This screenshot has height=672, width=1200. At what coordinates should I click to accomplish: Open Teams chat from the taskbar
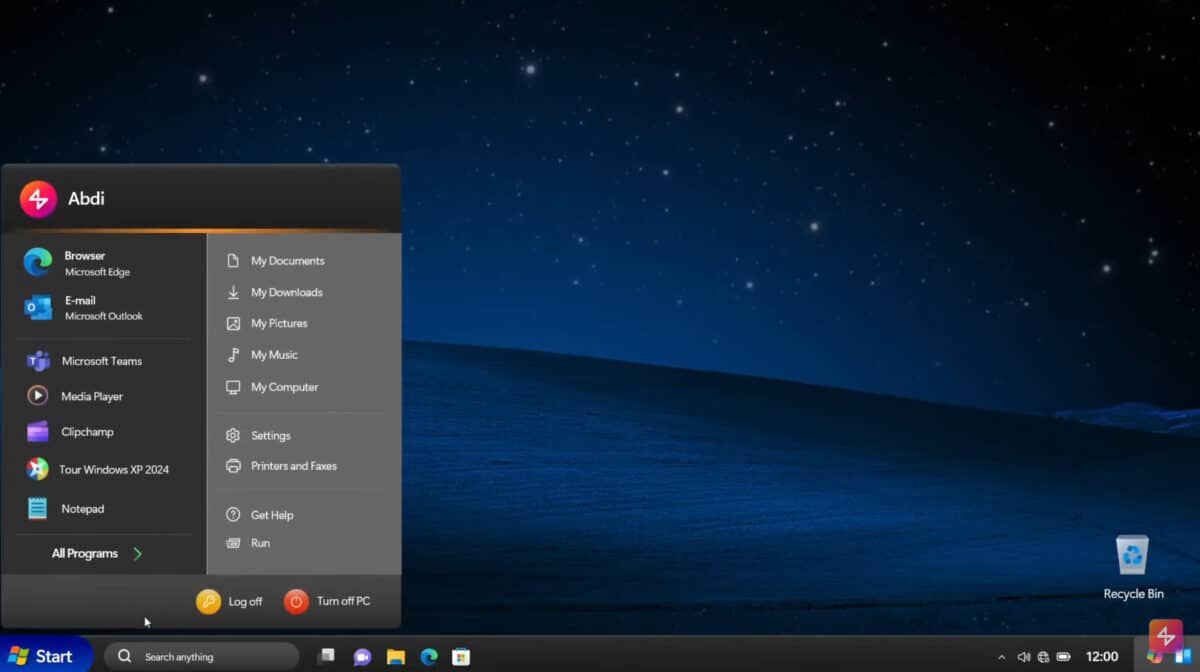point(361,656)
